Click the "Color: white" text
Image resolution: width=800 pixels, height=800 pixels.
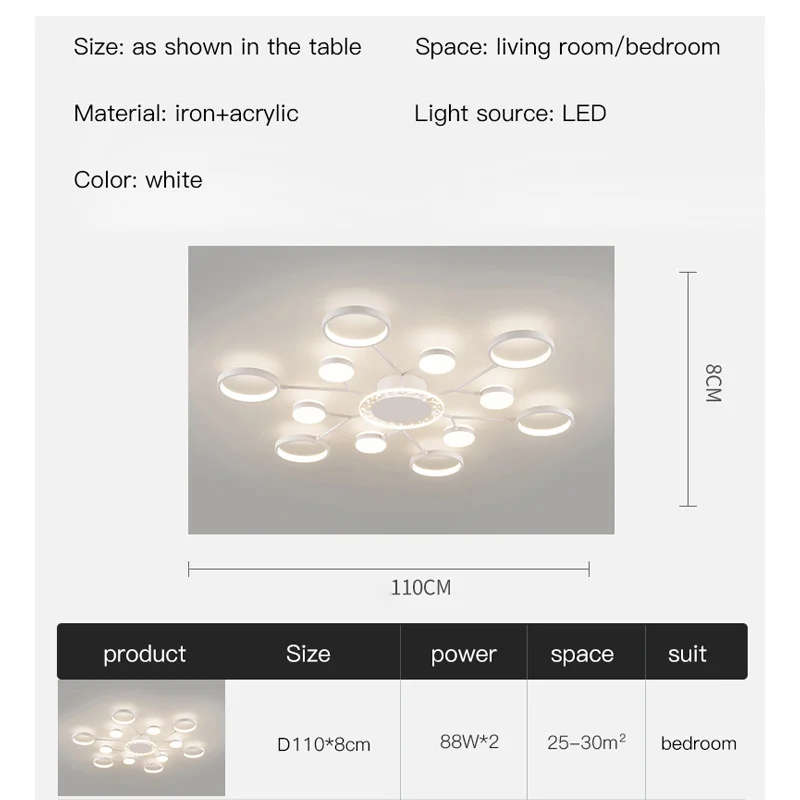(x=138, y=180)
